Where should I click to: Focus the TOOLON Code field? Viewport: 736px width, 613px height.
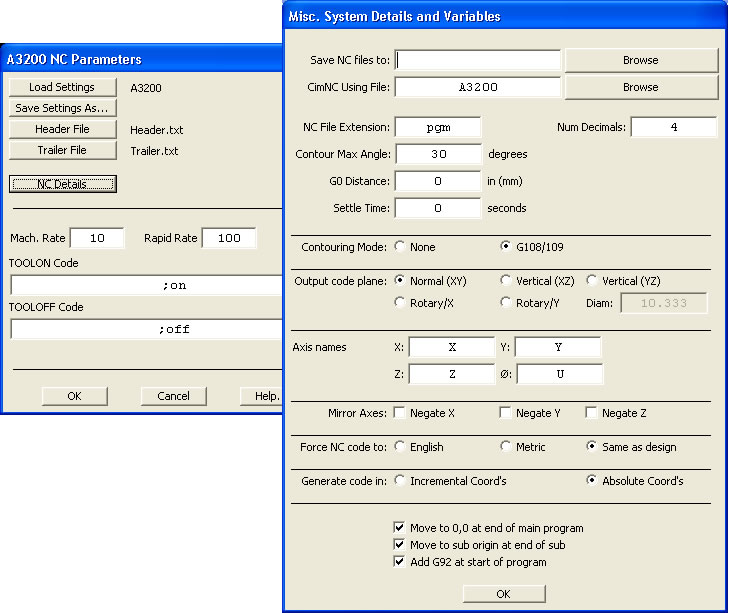pyautogui.click(x=146, y=285)
